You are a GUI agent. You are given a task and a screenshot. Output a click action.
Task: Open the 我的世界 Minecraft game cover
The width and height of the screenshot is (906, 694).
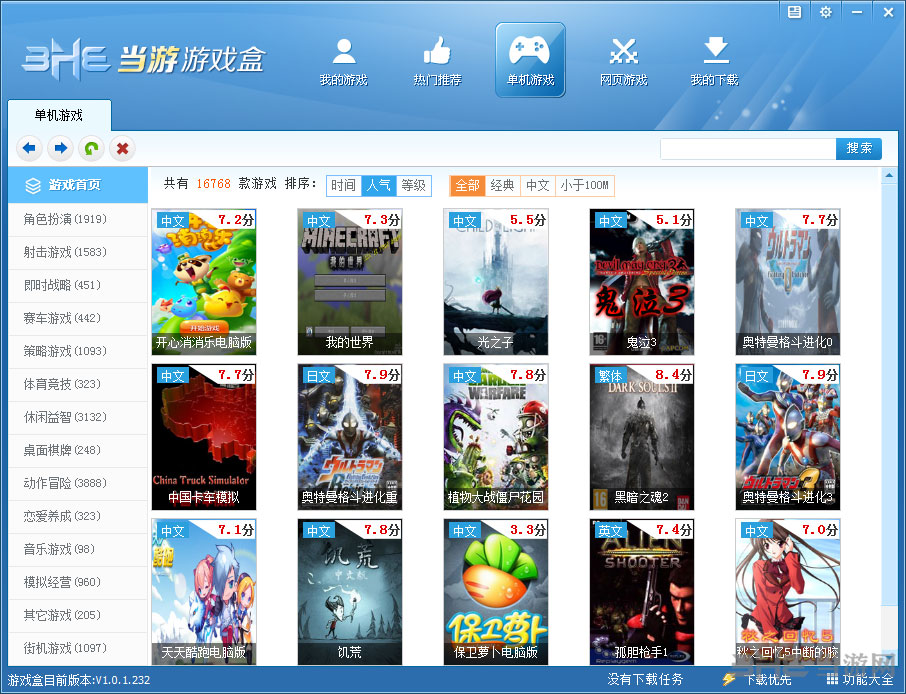coord(350,282)
